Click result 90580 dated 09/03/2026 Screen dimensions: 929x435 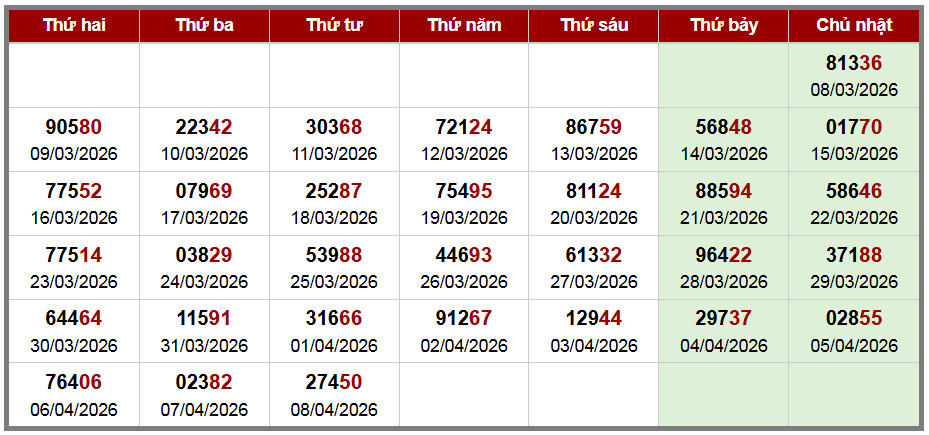[74, 127]
